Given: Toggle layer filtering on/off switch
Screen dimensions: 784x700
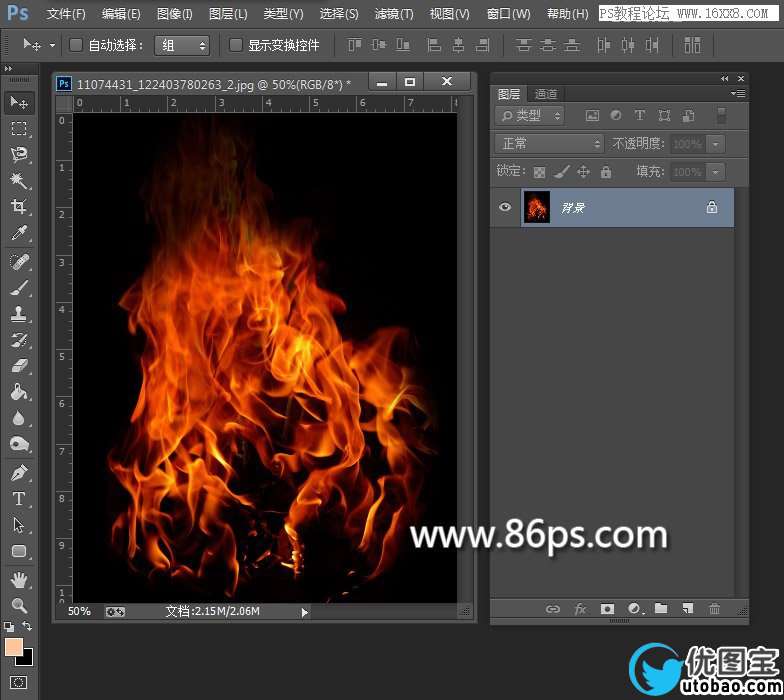Looking at the screenshot, I should [721, 116].
